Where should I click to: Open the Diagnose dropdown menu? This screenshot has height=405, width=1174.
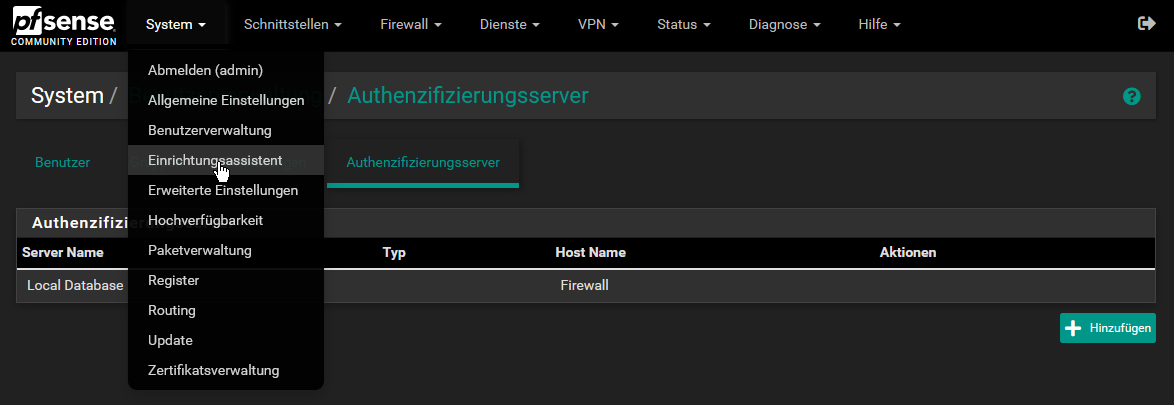tap(785, 25)
